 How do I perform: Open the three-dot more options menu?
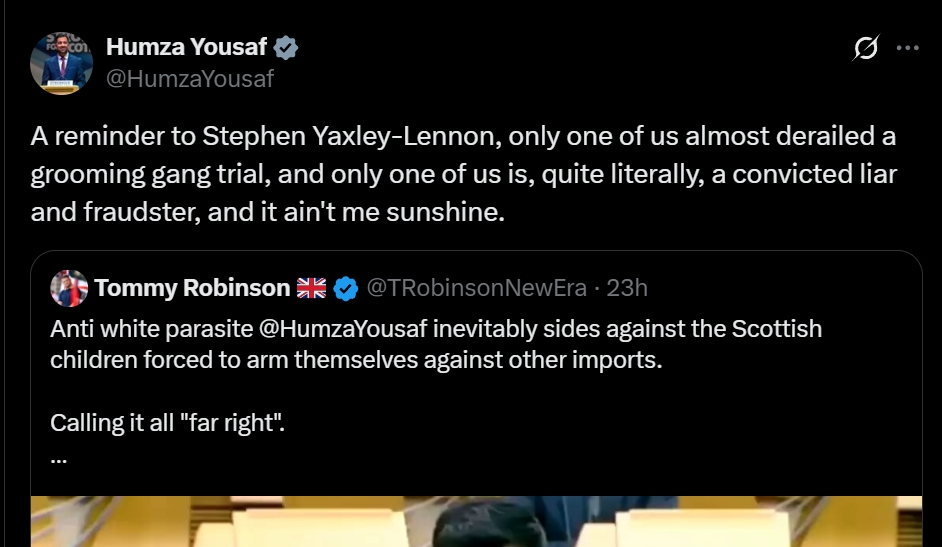point(907,48)
